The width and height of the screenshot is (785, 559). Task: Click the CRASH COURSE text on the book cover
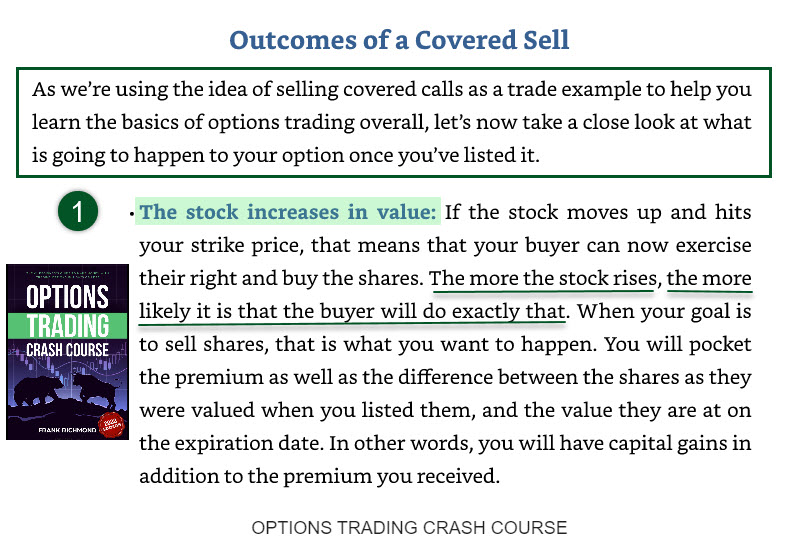tap(68, 352)
